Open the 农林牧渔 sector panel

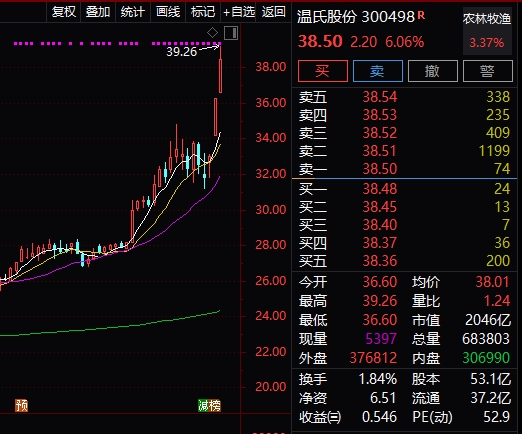tap(487, 31)
